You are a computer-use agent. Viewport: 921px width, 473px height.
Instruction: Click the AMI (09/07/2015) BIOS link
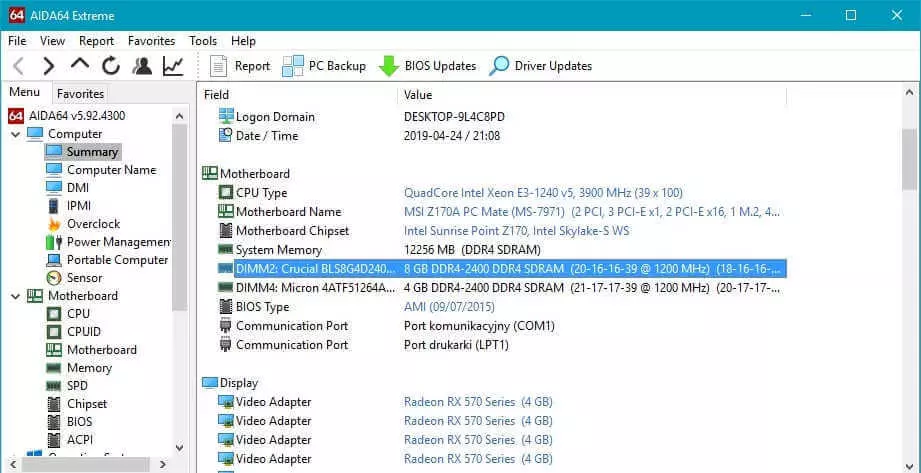click(x=449, y=307)
